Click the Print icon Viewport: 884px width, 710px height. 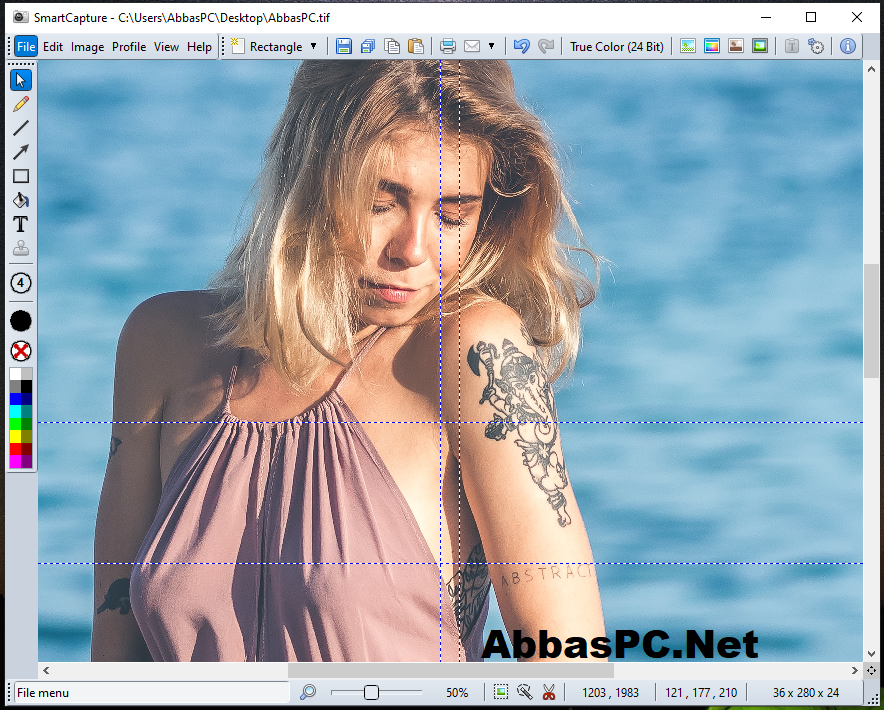(x=448, y=46)
